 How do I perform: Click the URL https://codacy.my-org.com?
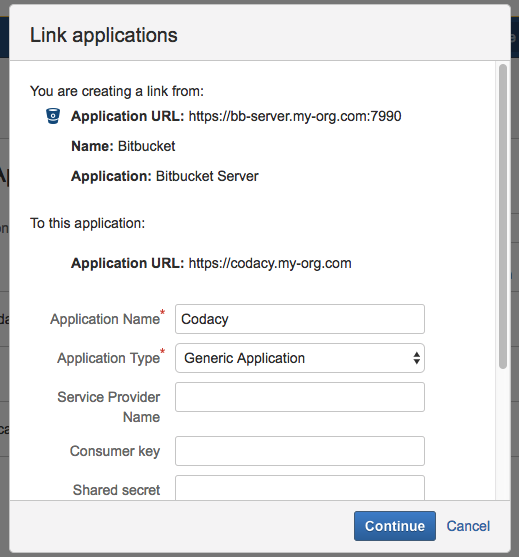pyautogui.click(x=270, y=263)
